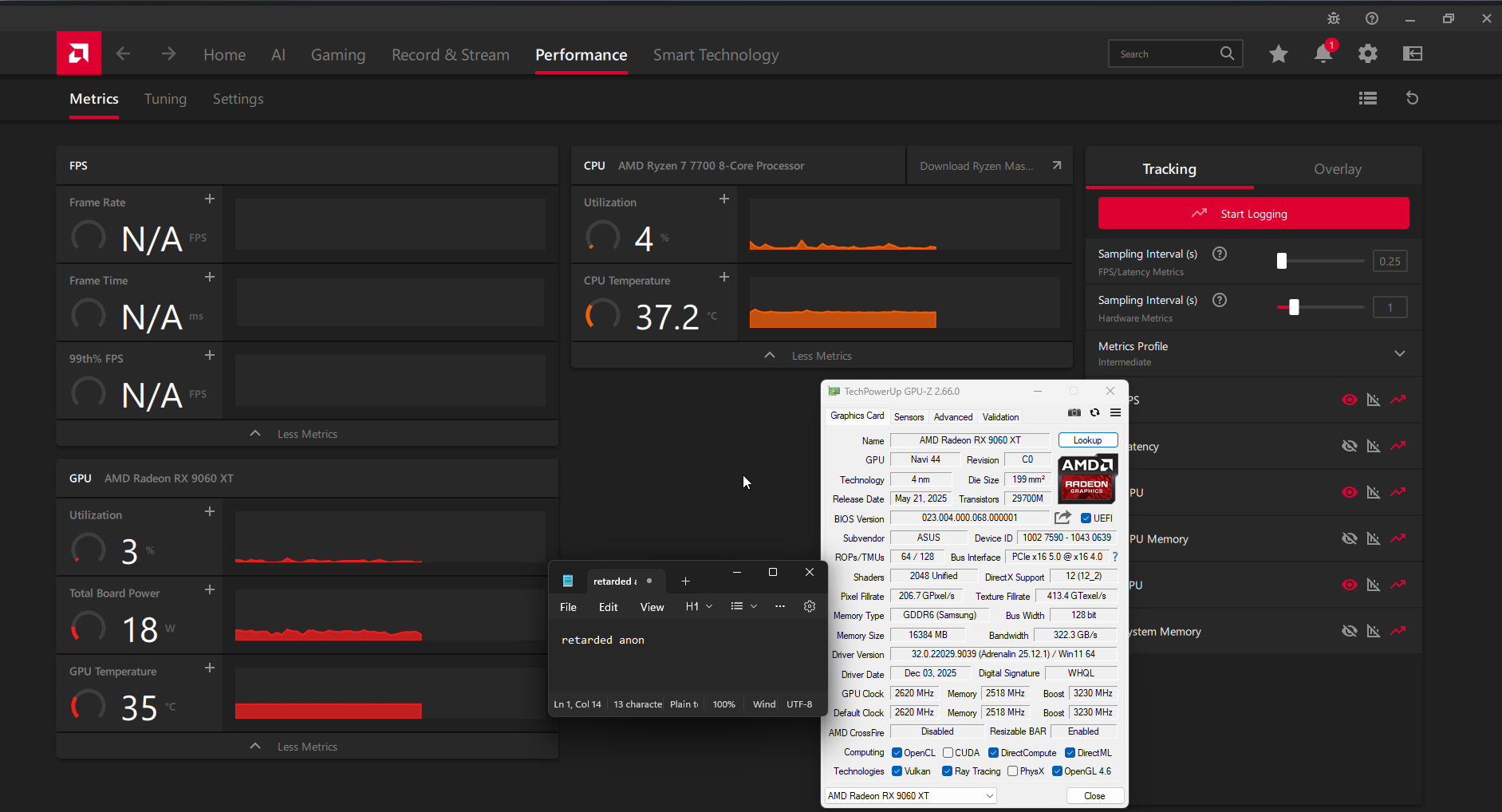Open Notepad more options ellipsis
1502x812 pixels.
(x=780, y=606)
